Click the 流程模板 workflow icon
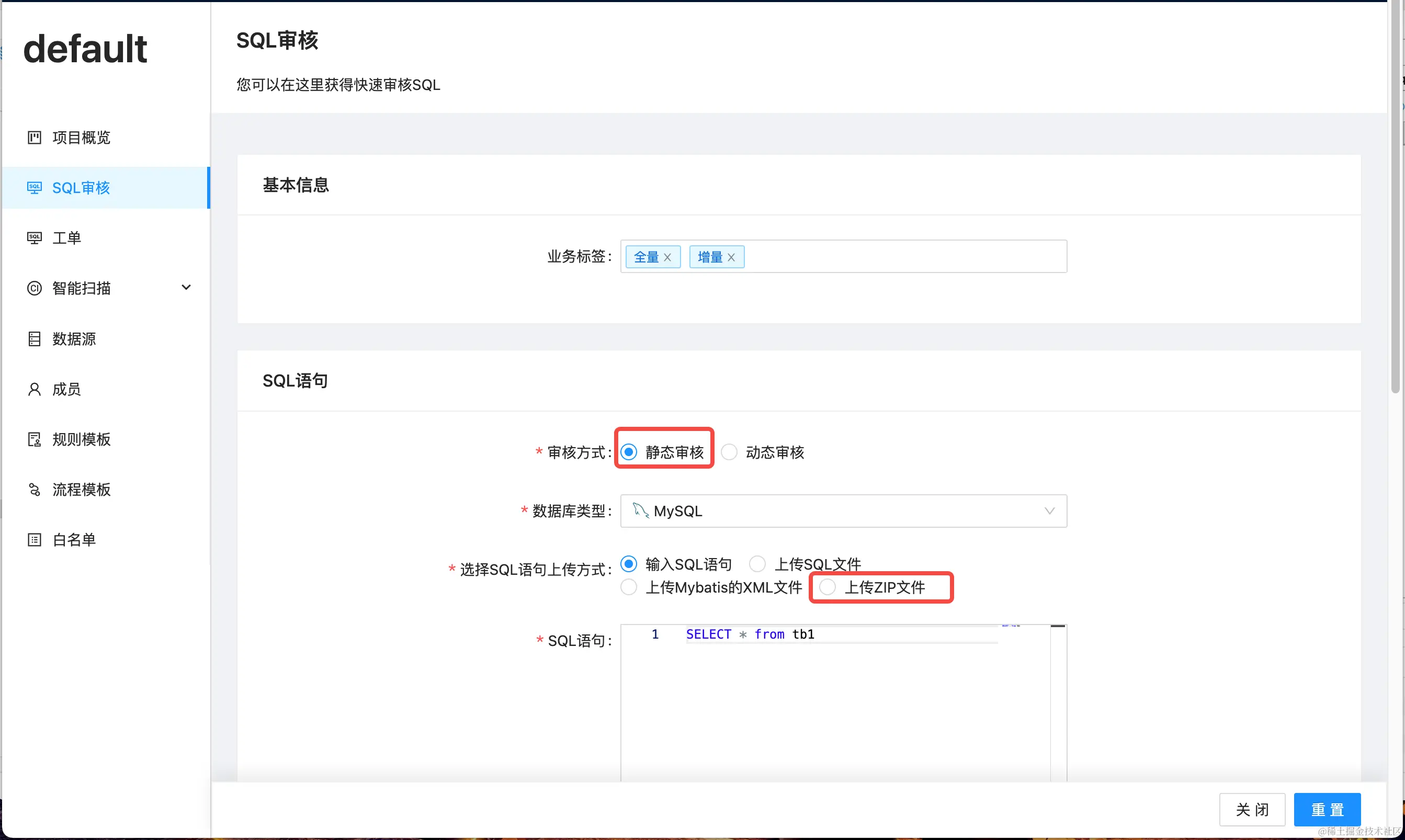The image size is (1405, 840). tap(34, 490)
